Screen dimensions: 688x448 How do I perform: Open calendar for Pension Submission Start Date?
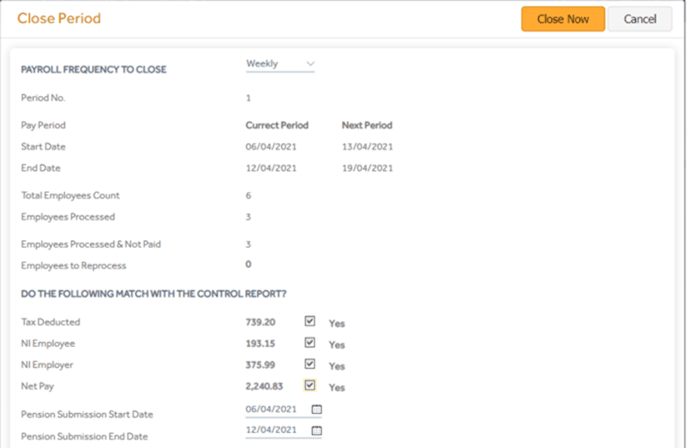[317, 409]
